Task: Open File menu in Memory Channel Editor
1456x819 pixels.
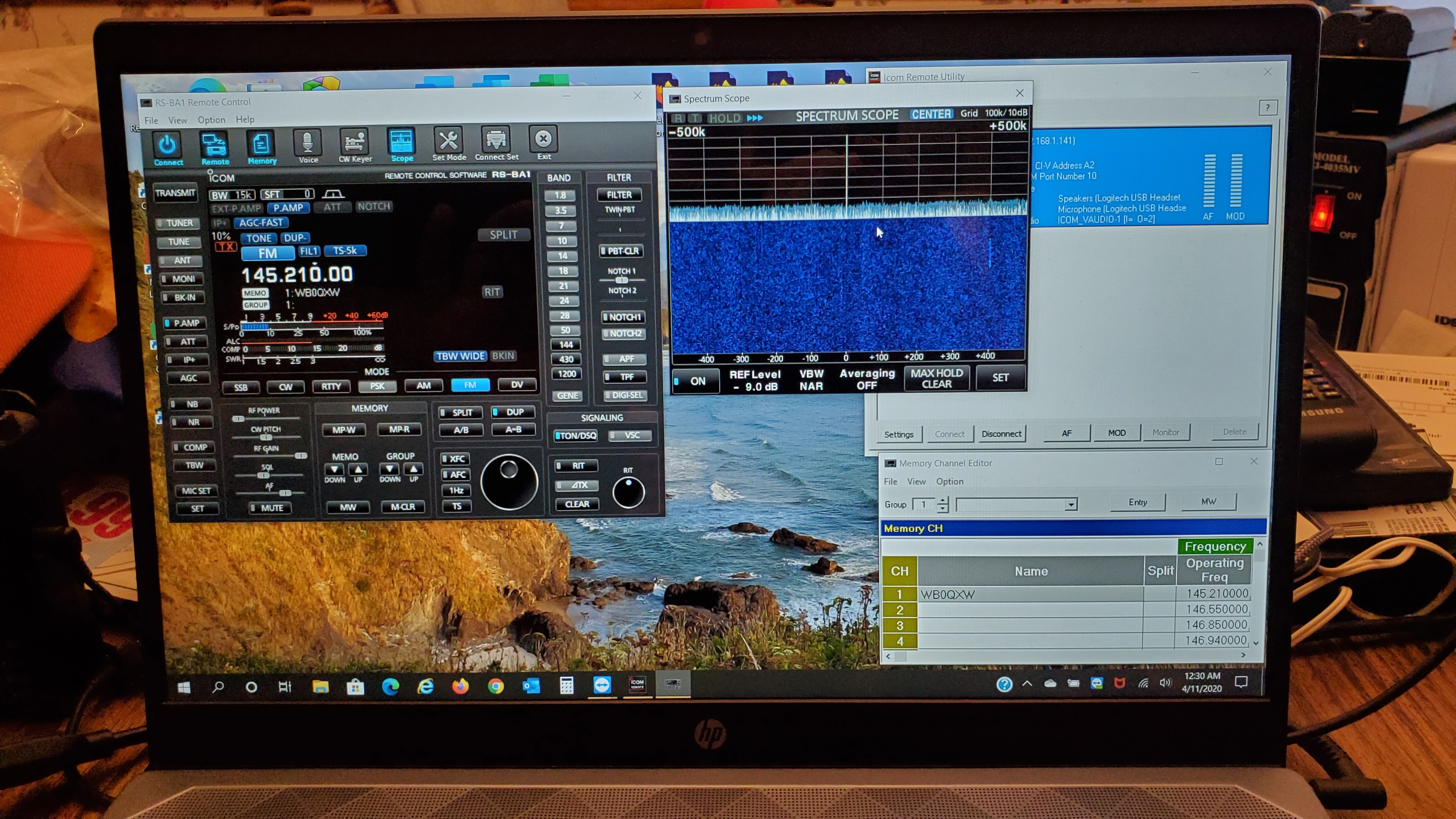Action: (890, 482)
